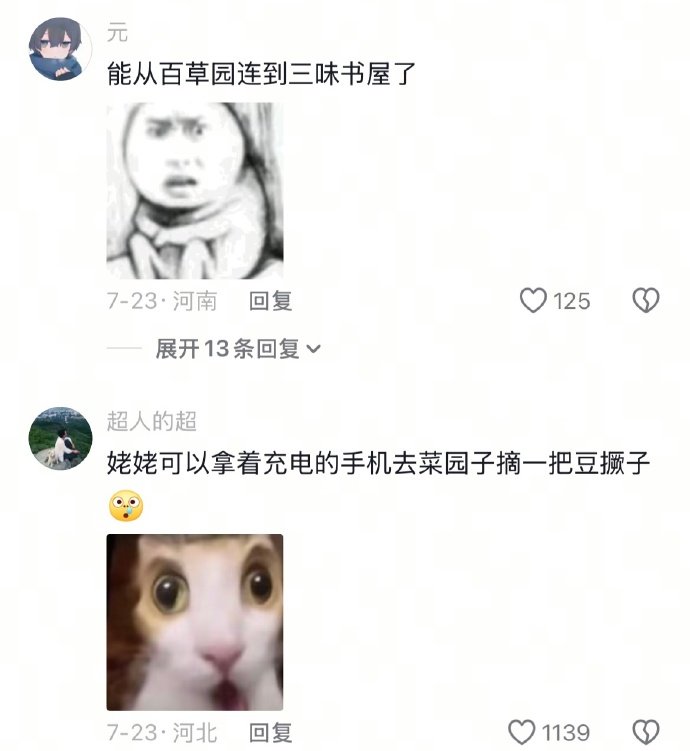Open the username 元
Image resolution: width=690 pixels, height=751 pixels.
(117, 34)
